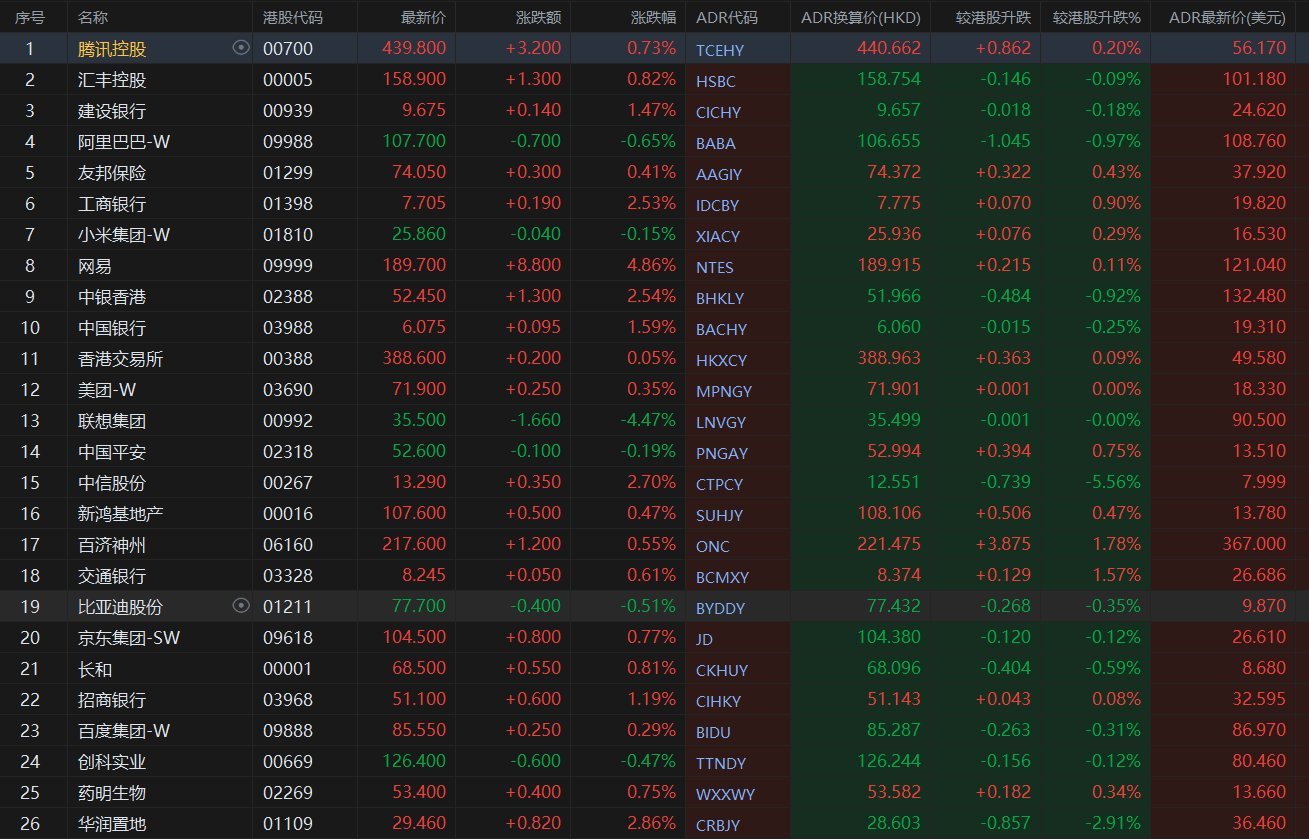Click the circle icon beside 比亚迪股份
The width and height of the screenshot is (1309, 839).
point(240,606)
